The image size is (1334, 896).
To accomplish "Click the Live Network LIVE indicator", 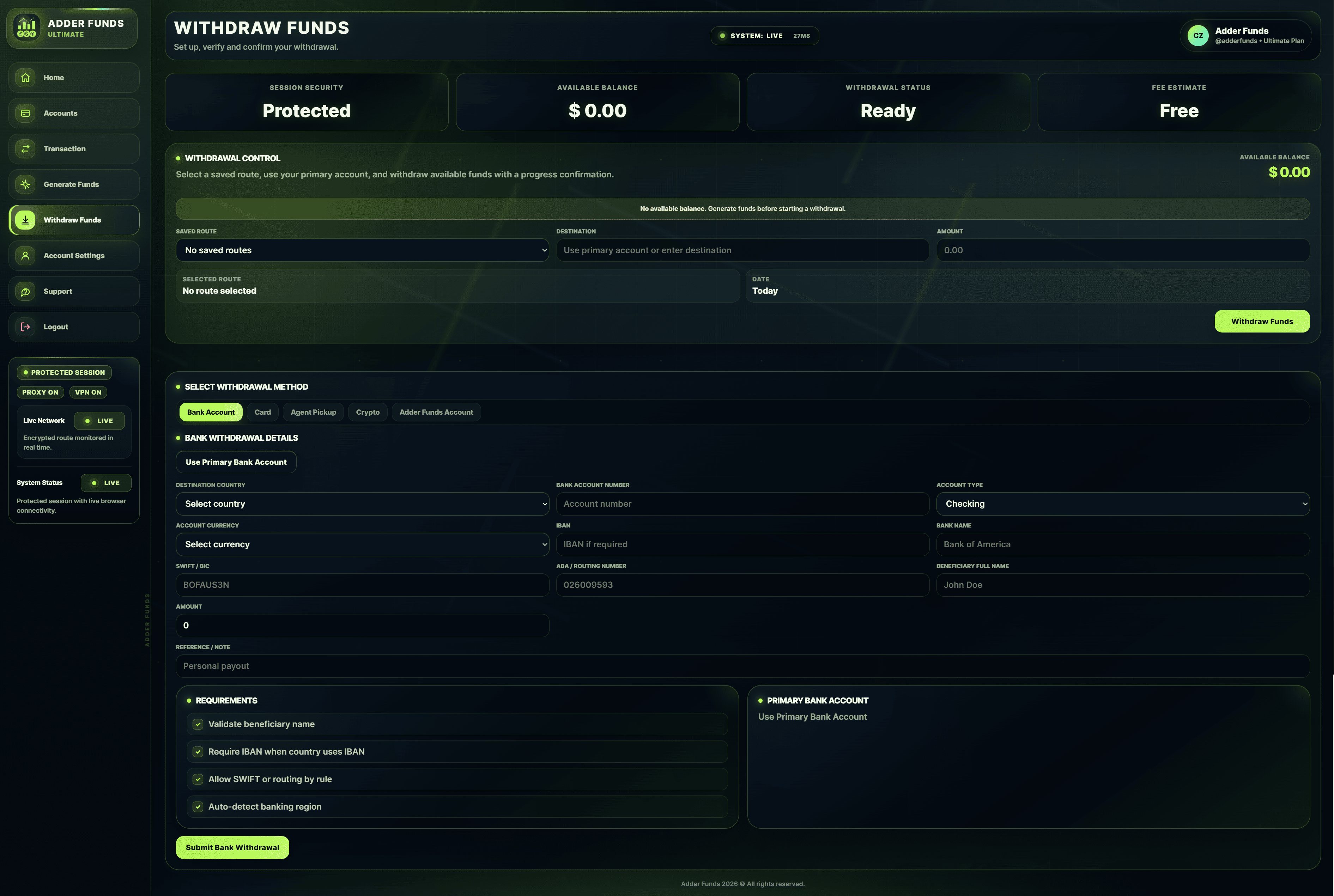I will [99, 421].
